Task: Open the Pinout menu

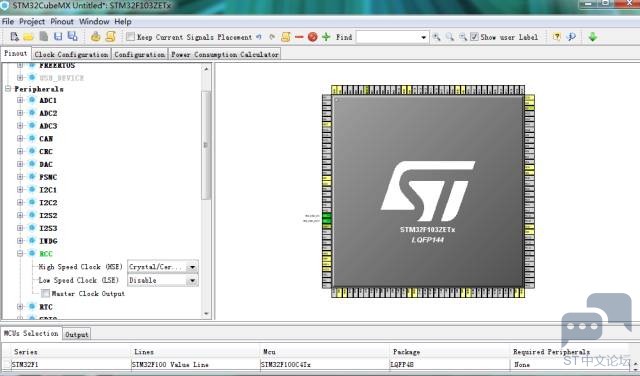Action: [x=62, y=22]
